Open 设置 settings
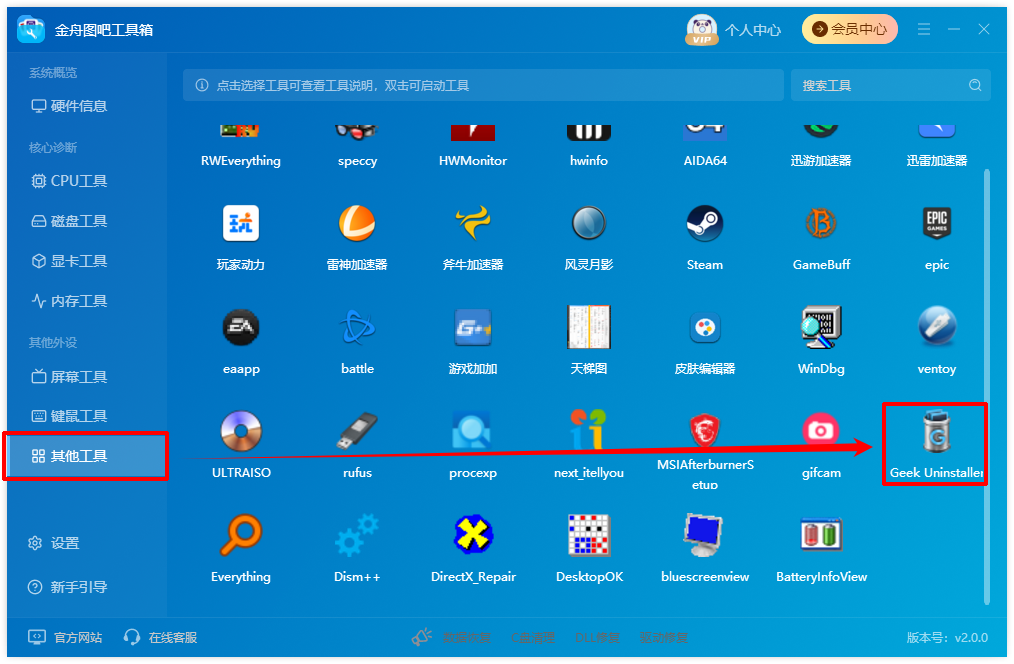 pos(54,543)
